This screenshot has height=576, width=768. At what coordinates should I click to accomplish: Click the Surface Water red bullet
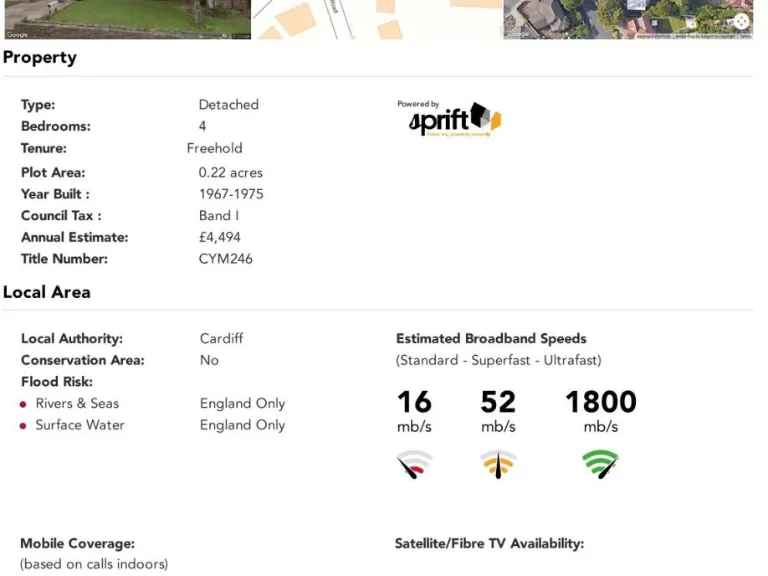click(x=23, y=426)
